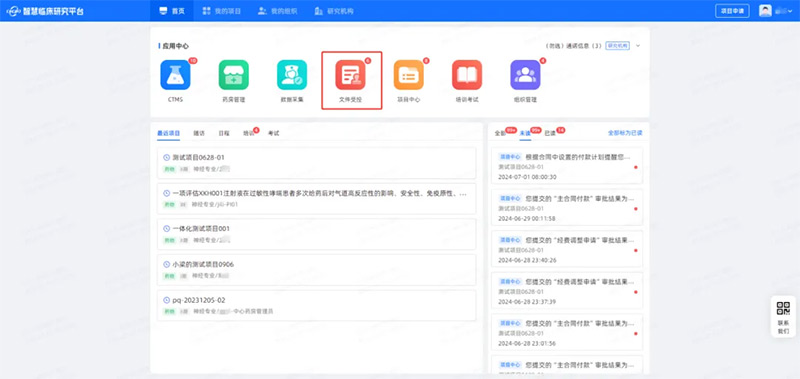
Task: Click the QR code contact-us widget
Action: click(783, 316)
